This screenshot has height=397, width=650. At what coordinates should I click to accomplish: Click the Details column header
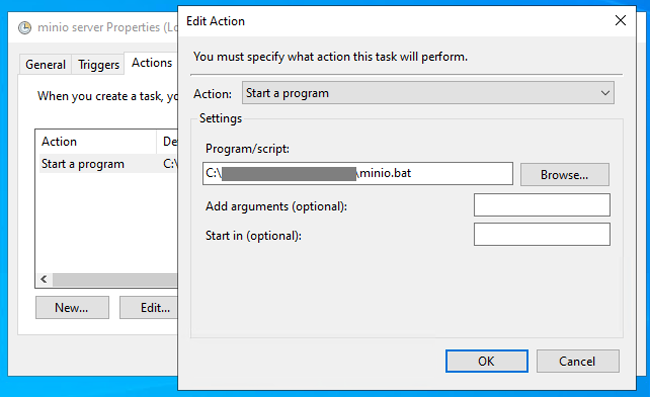point(168,142)
